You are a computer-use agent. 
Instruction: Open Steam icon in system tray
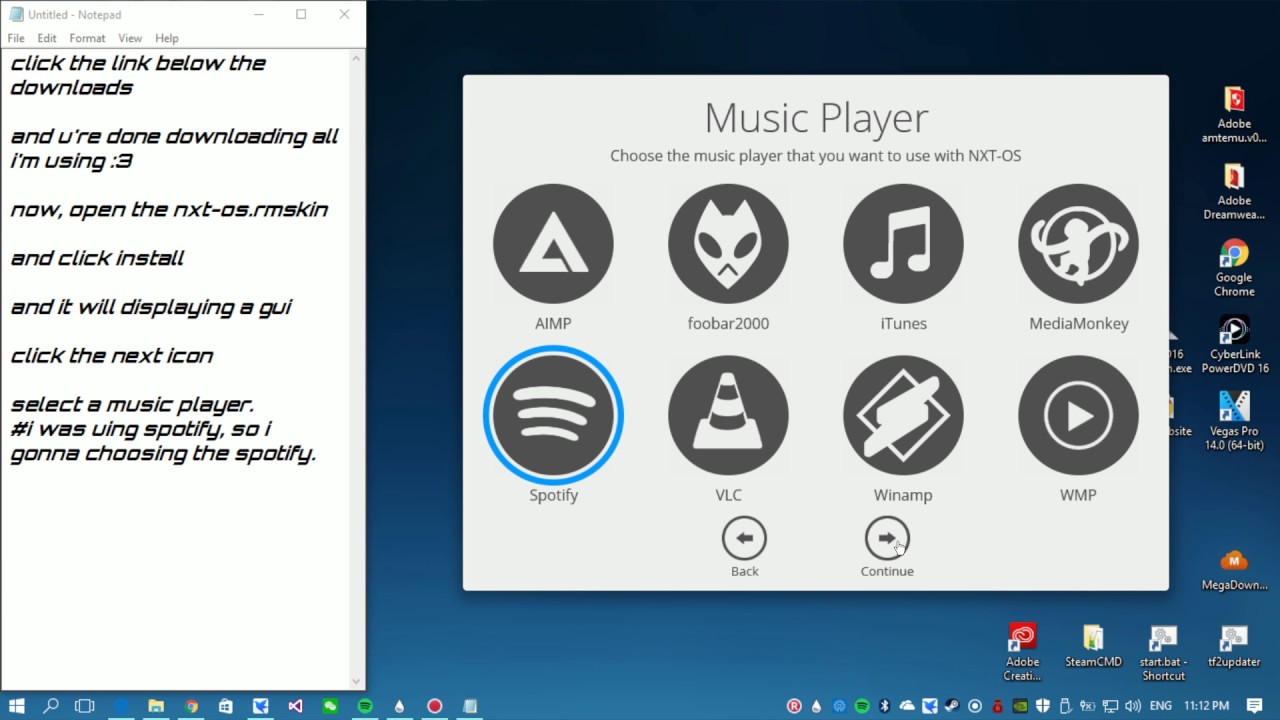(x=952, y=706)
